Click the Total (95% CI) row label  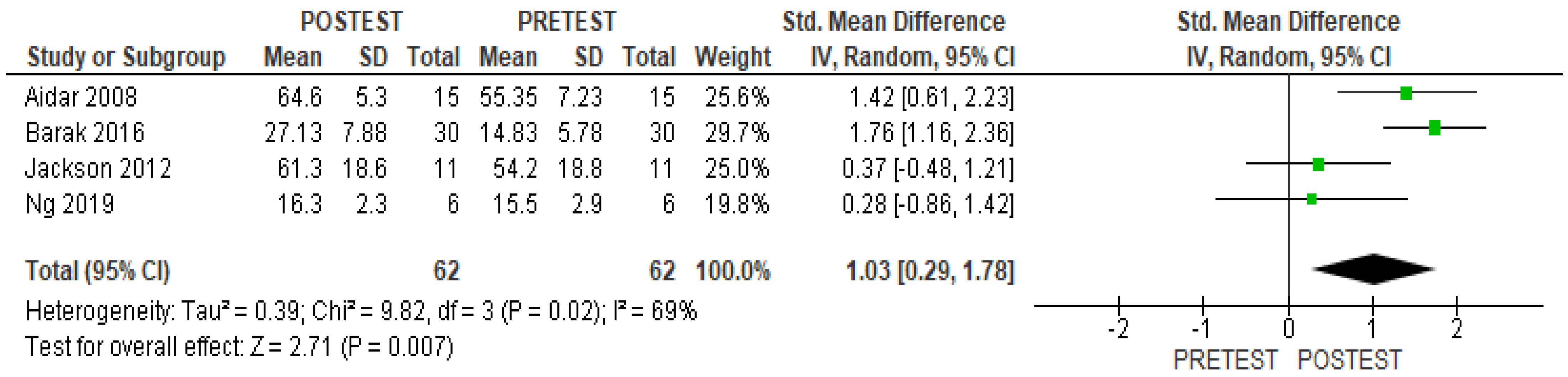click(97, 271)
